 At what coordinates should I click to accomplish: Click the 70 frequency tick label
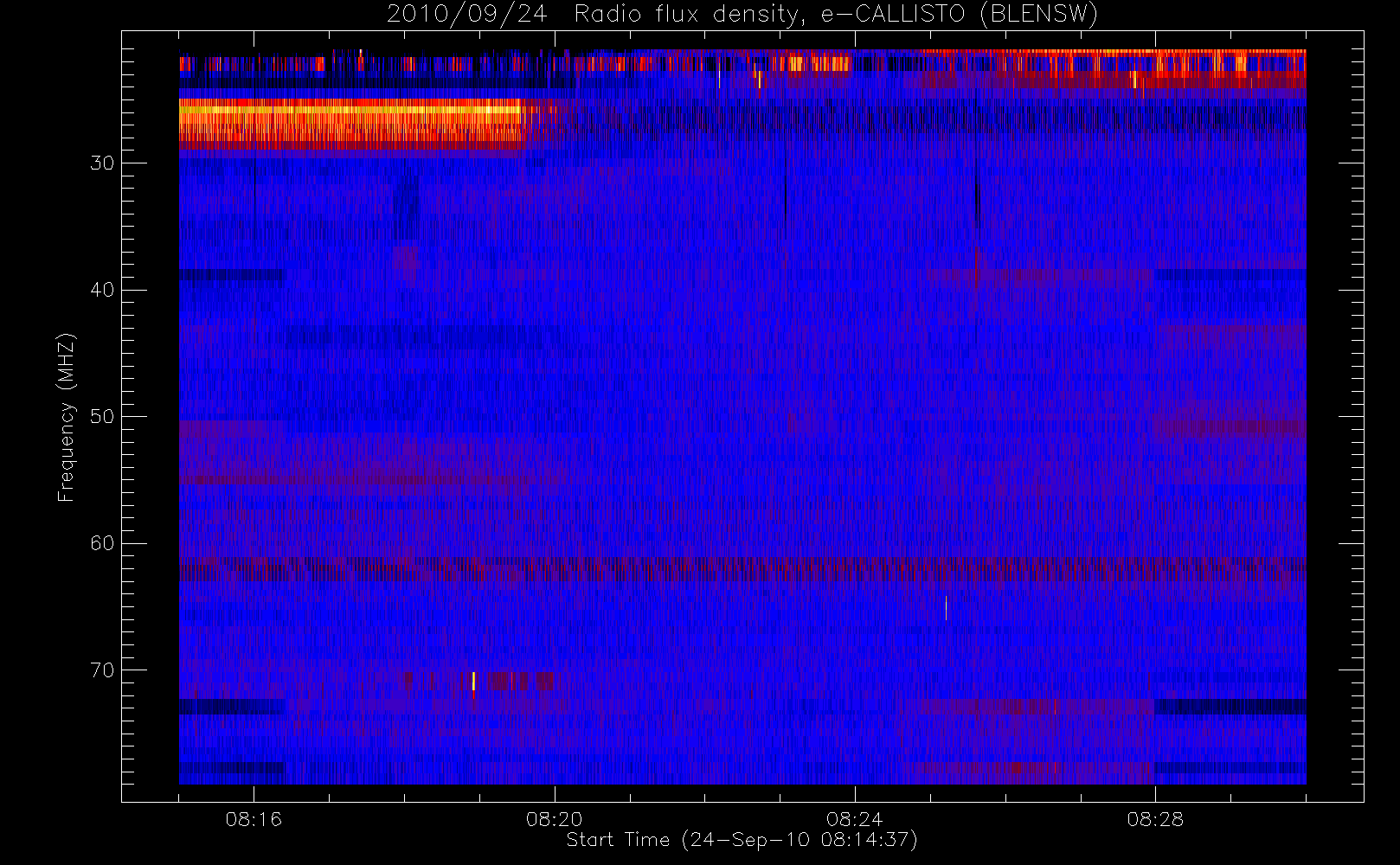(102, 670)
